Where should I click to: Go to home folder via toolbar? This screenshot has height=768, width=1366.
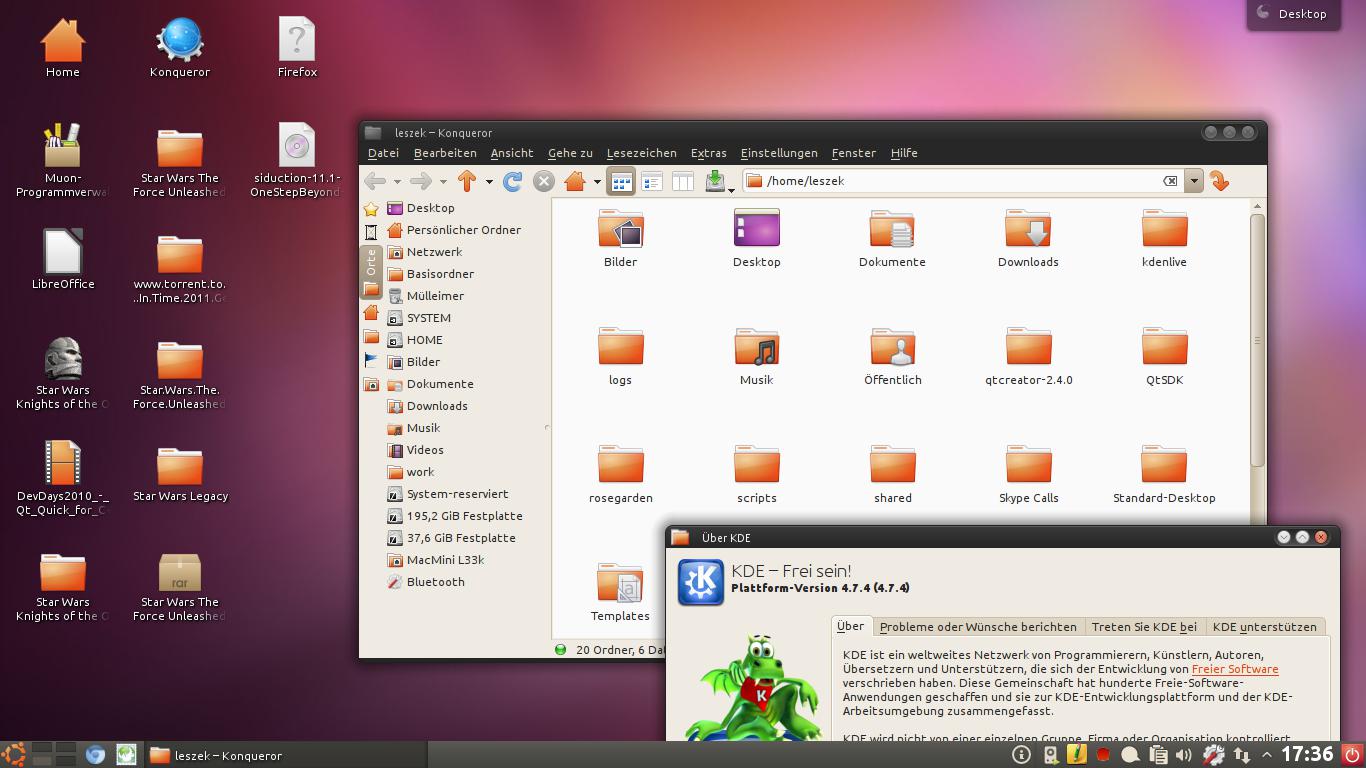click(575, 181)
